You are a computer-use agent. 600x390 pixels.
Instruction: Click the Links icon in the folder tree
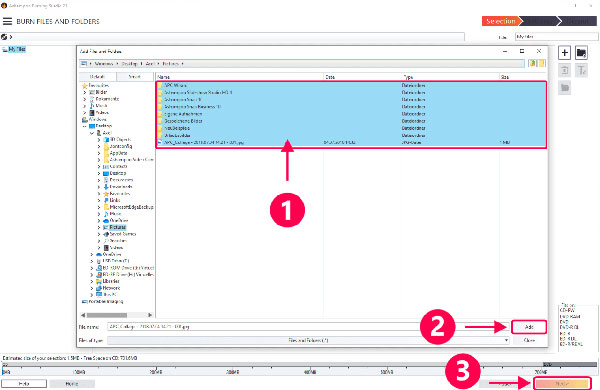tap(106, 200)
